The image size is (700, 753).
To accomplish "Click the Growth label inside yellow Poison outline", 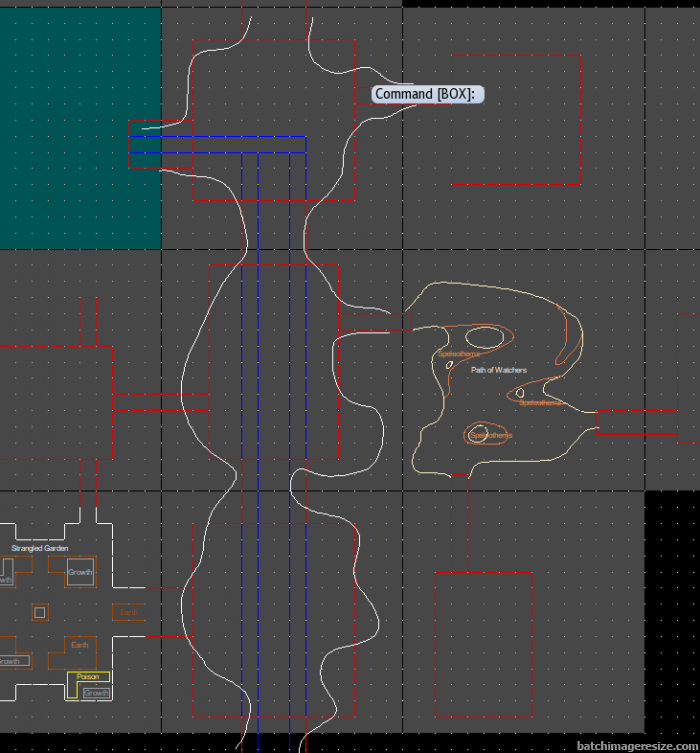I will click(96, 692).
